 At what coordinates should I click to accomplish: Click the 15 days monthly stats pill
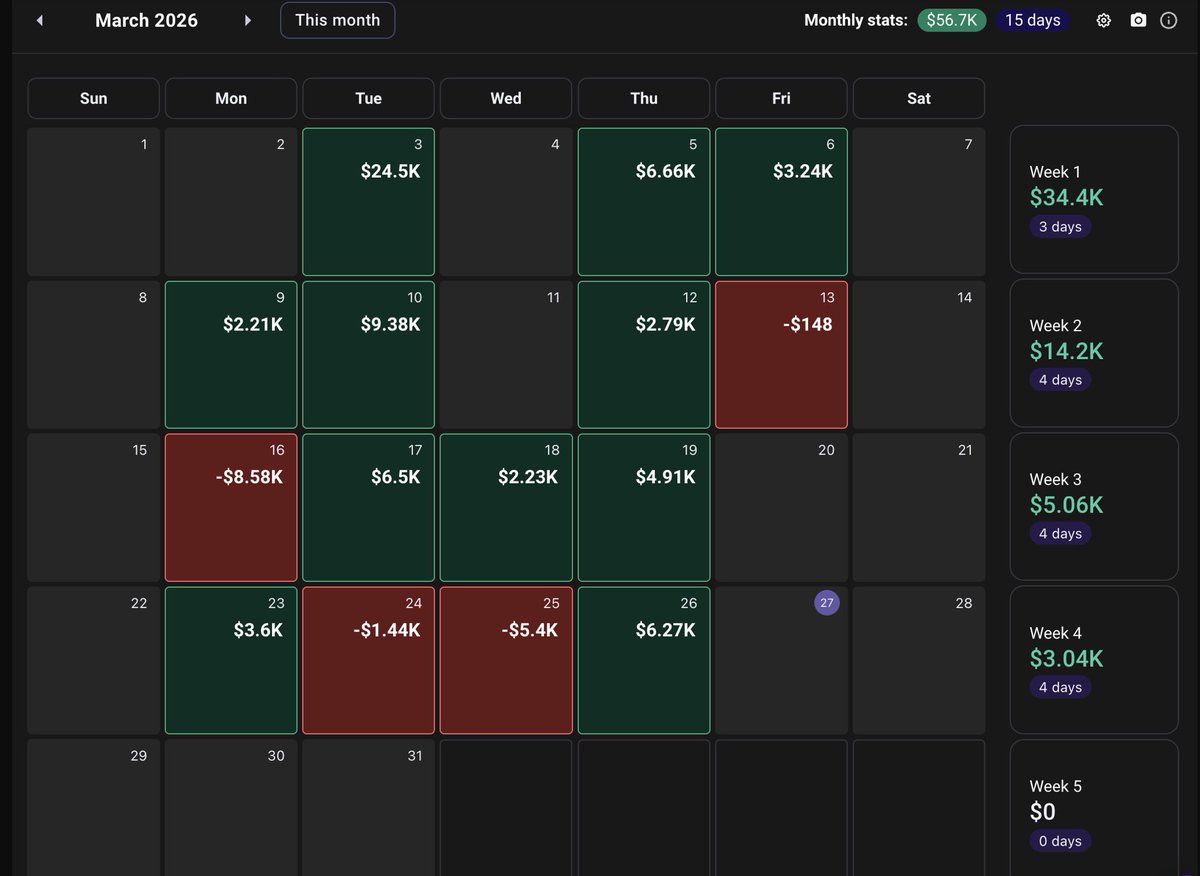click(1032, 19)
